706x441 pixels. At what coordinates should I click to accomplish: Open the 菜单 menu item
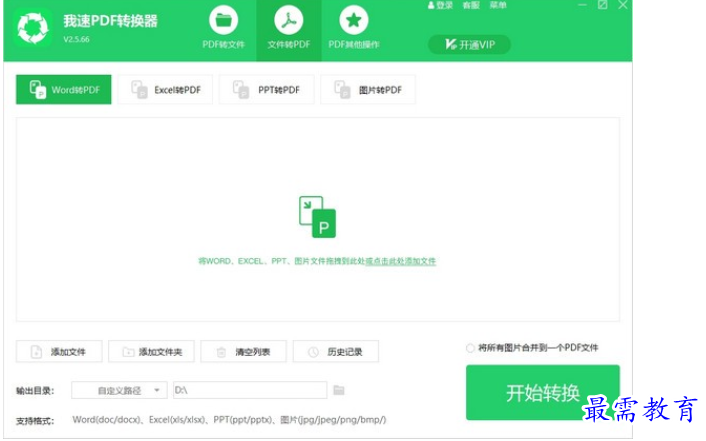pyautogui.click(x=498, y=5)
